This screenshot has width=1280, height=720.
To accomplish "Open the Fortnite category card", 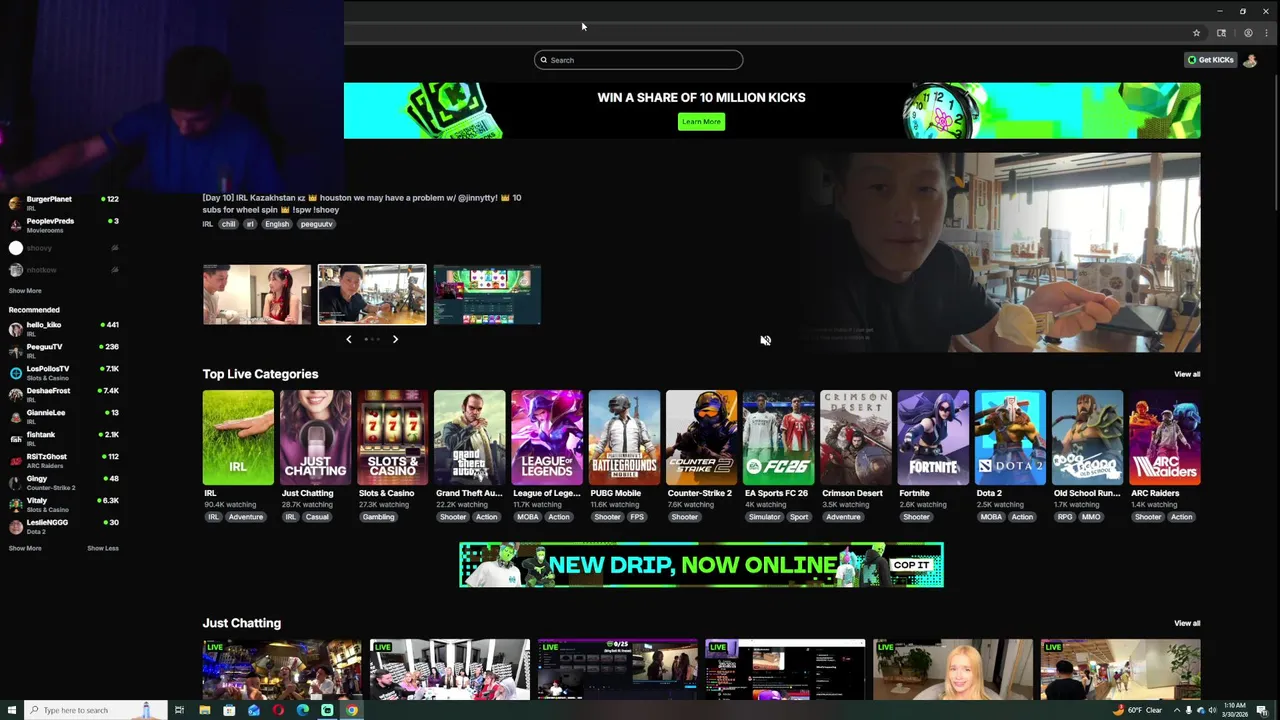I will pos(933,438).
